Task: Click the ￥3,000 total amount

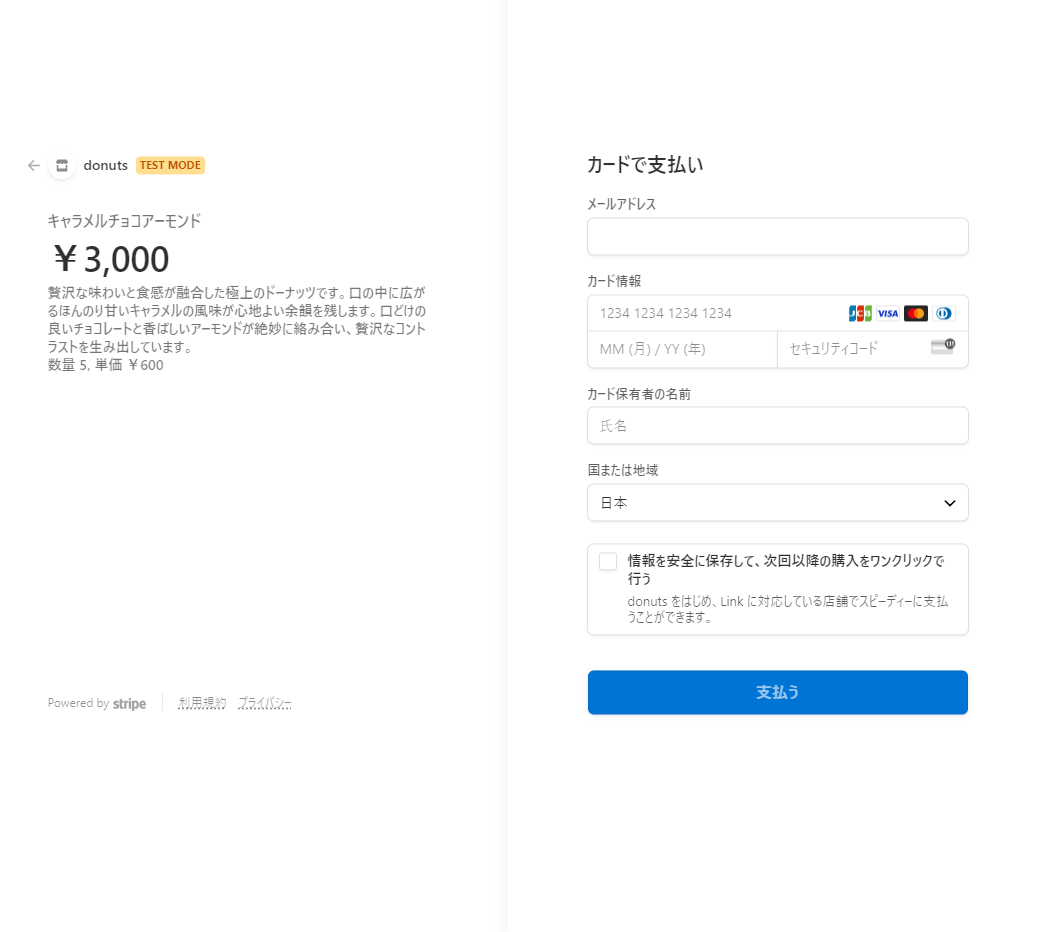Action: tap(111, 259)
